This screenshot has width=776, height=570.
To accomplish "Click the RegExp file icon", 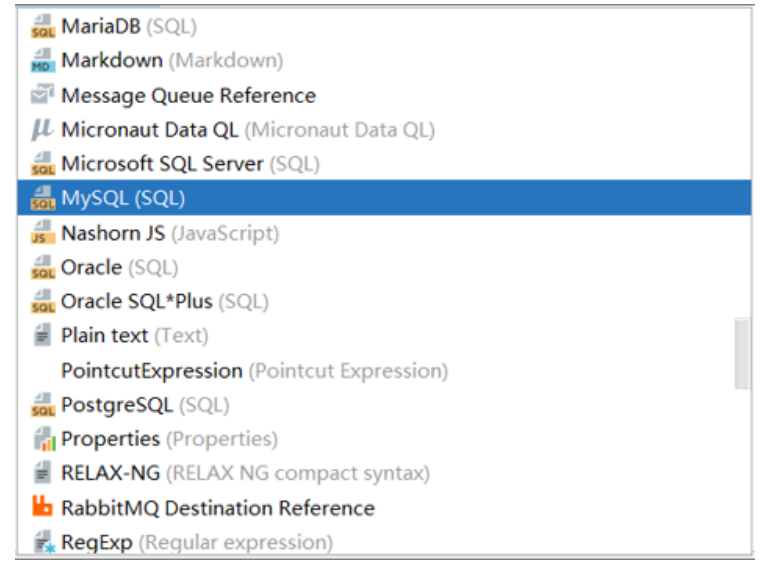I will tap(43, 543).
